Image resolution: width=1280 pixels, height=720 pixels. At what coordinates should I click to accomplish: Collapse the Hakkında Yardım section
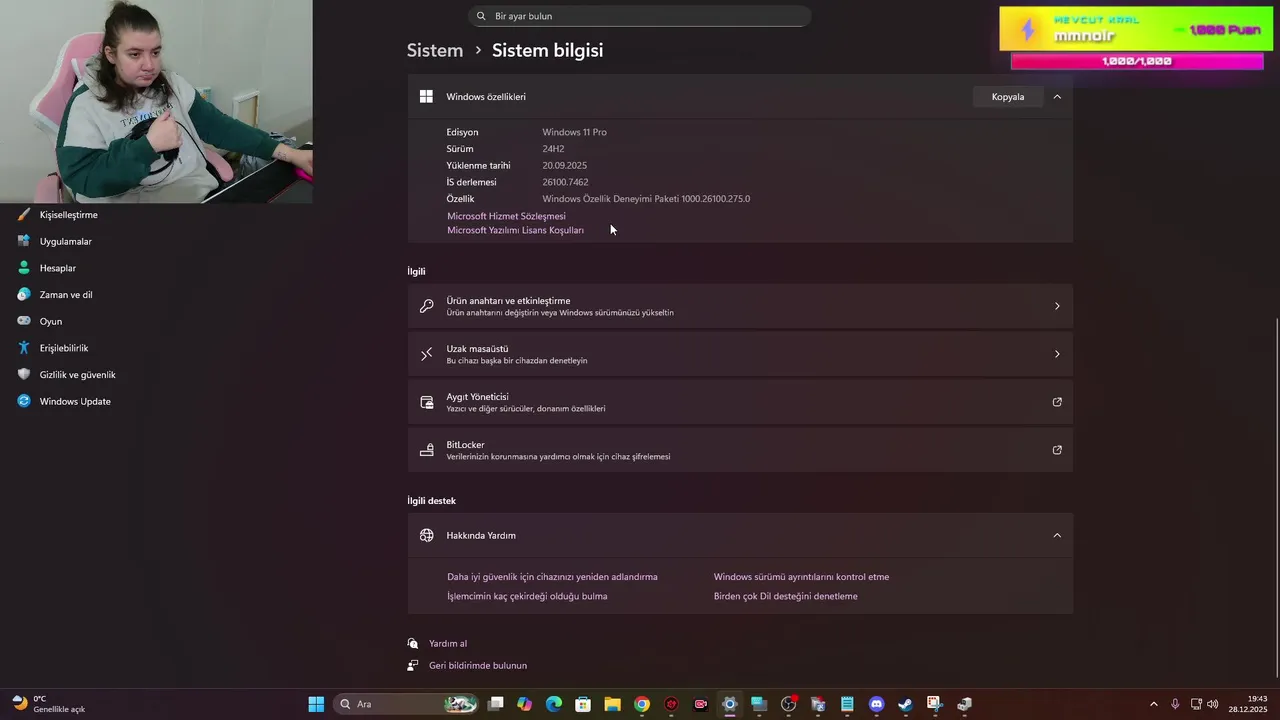click(x=1057, y=535)
